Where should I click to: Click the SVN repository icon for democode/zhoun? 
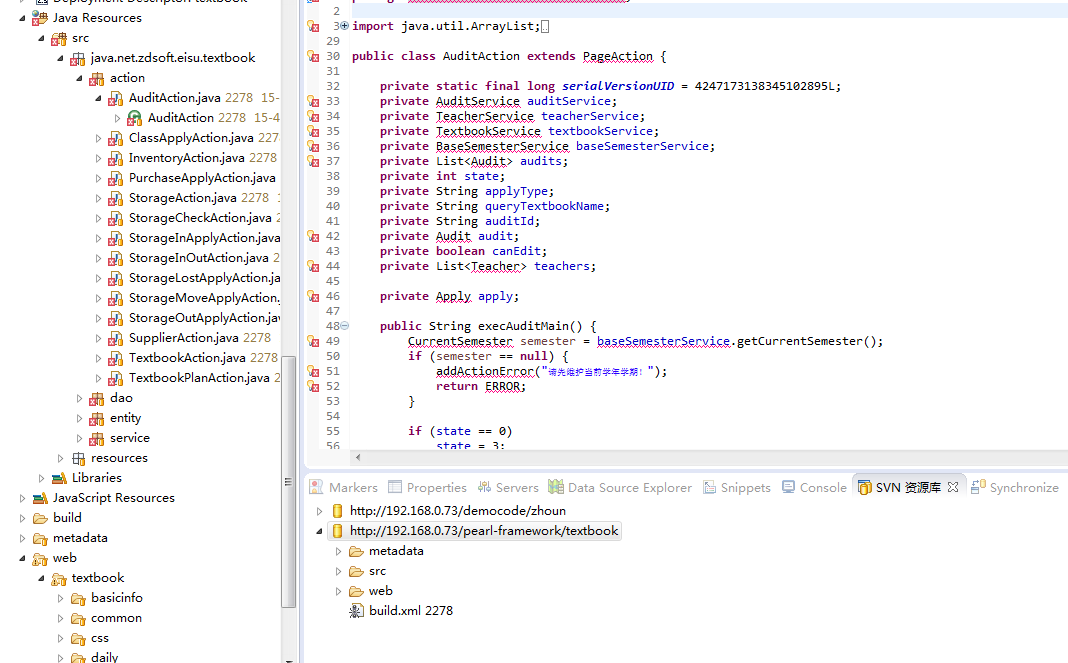tap(337, 511)
